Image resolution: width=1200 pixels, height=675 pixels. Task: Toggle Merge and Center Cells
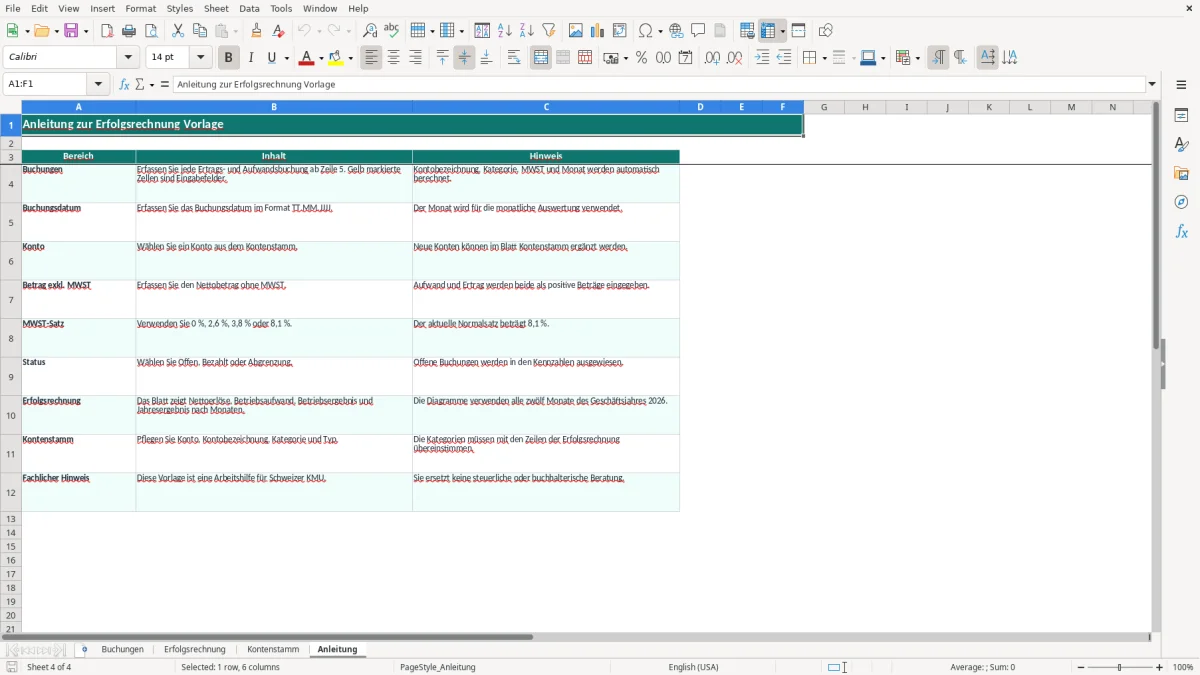[541, 58]
